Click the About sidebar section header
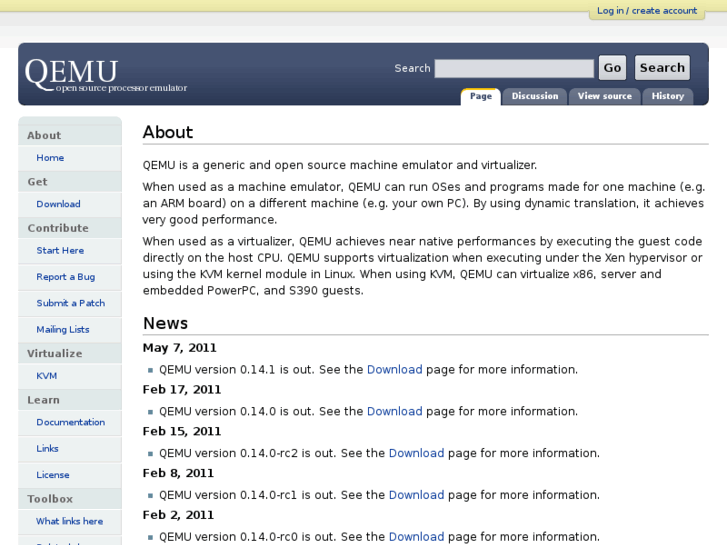Screen dimensions: 727x545 click(44, 135)
